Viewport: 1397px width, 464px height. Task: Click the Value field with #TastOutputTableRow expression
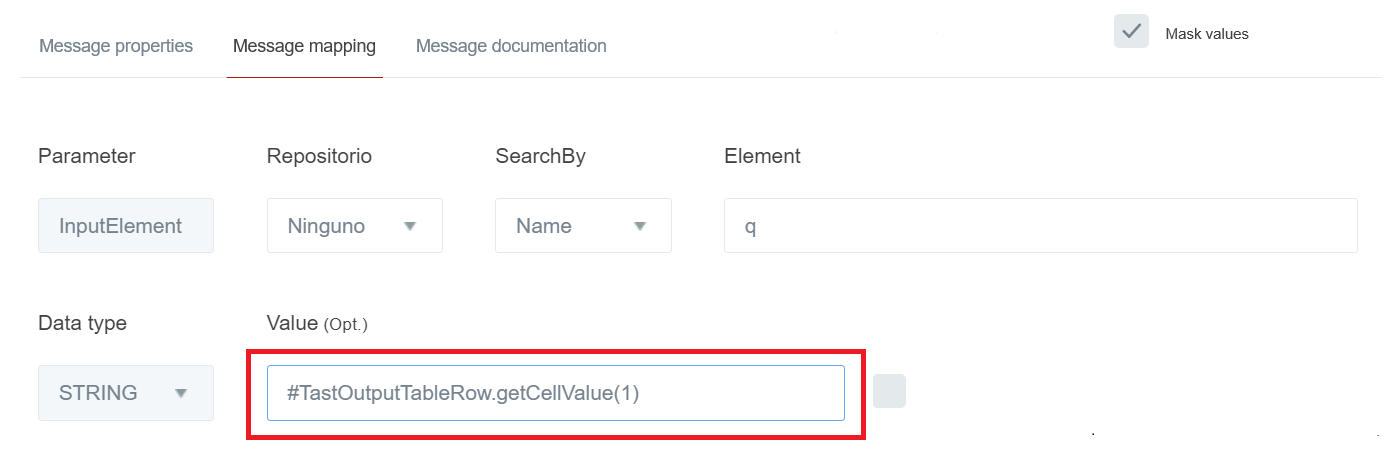[555, 393]
